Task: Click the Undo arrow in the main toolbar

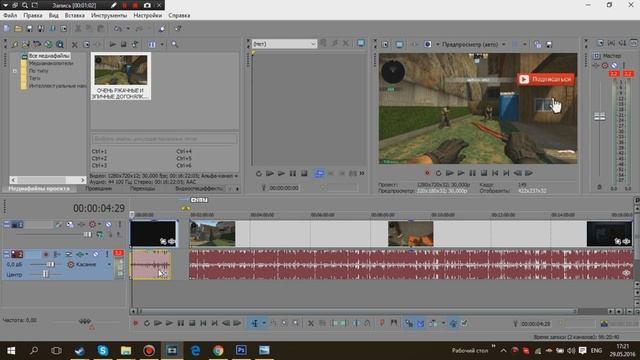Action: pos(118,29)
